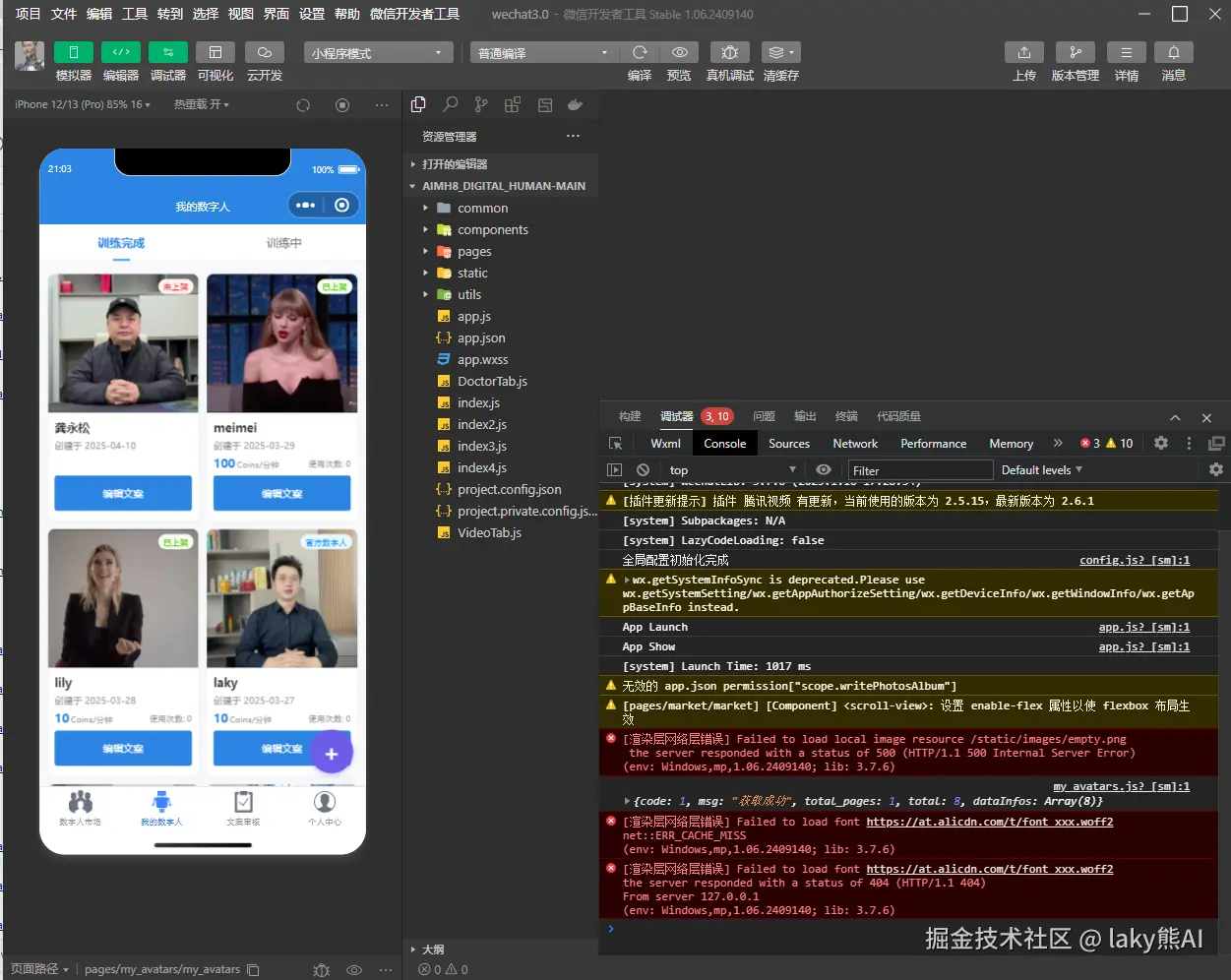Image resolution: width=1231 pixels, height=980 pixels.
Task: Click the 编辑文案 button under meimei
Action: (281, 493)
